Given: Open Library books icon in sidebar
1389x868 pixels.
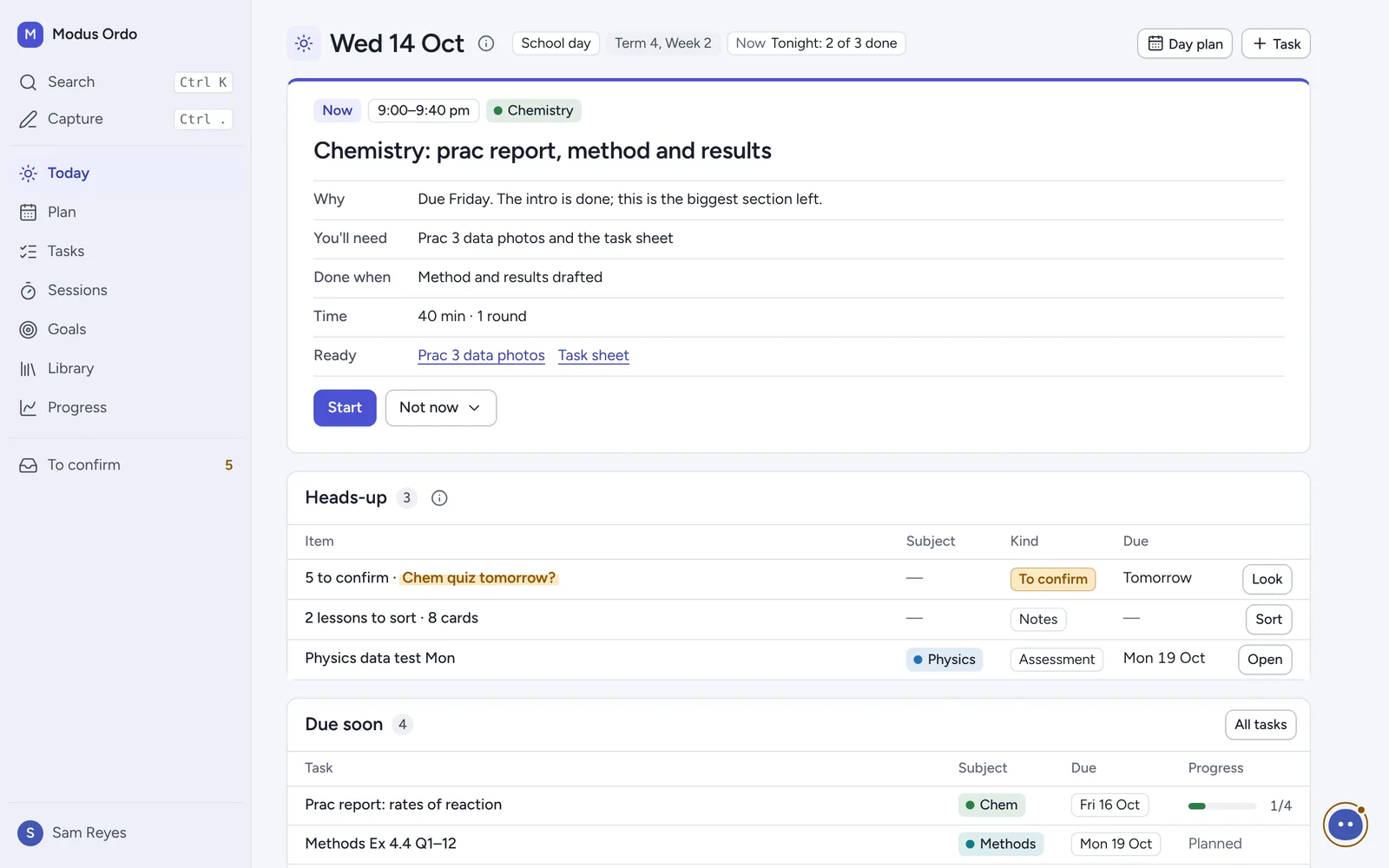Looking at the screenshot, I should [29, 369].
